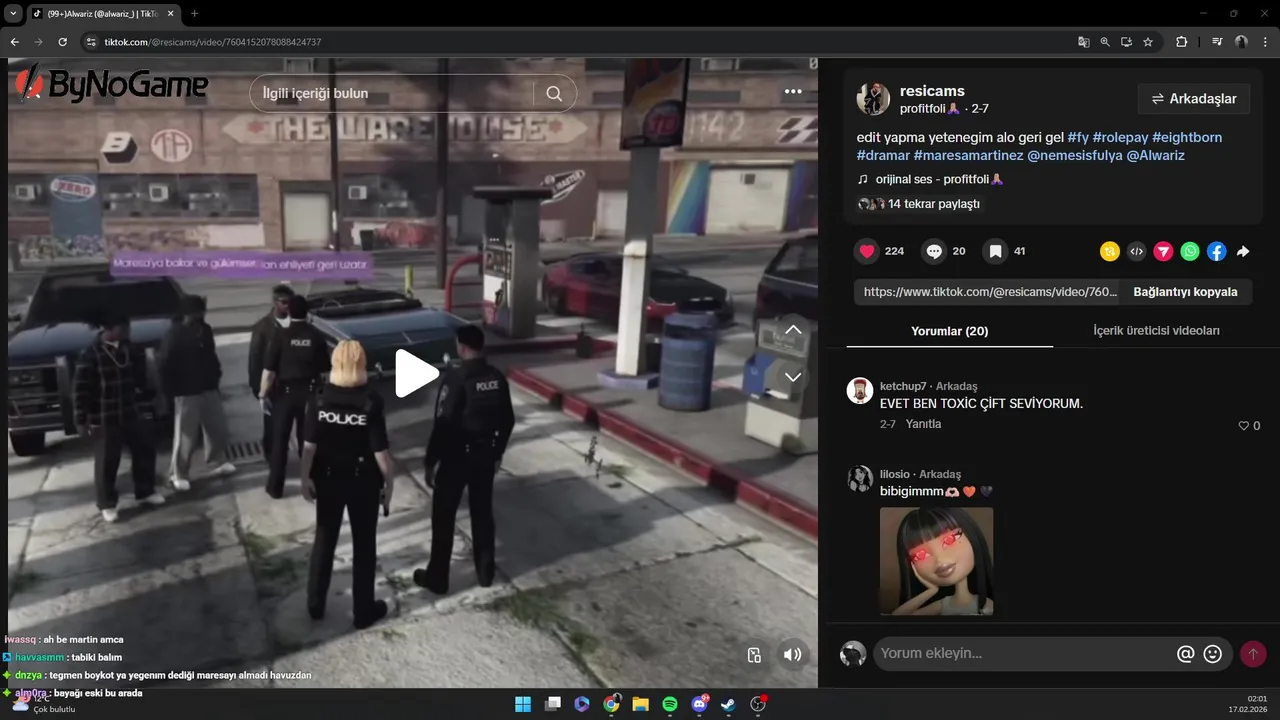Open the resicams profile name
1280x720 pixels.
932,91
